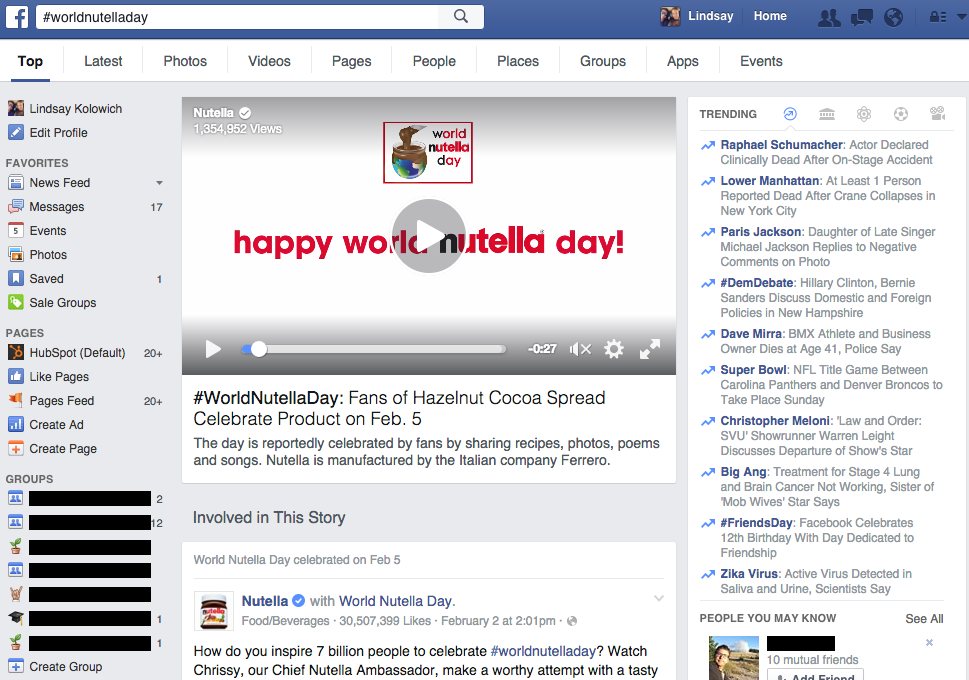Click the Home link in top bar

coord(770,16)
